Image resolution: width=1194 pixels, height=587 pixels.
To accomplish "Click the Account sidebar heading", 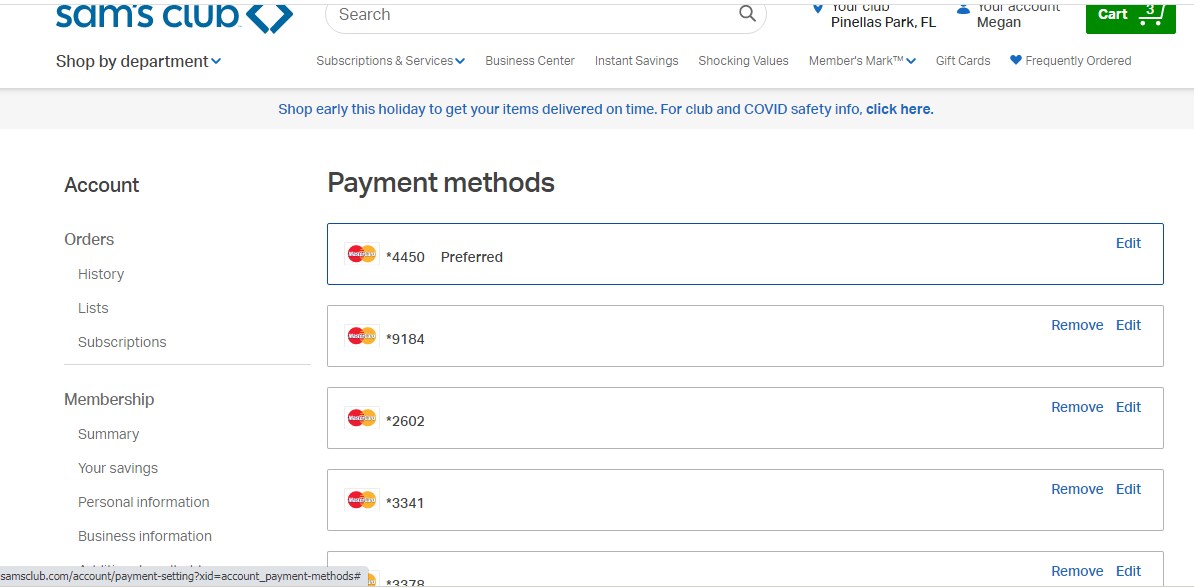I will click(x=101, y=185).
